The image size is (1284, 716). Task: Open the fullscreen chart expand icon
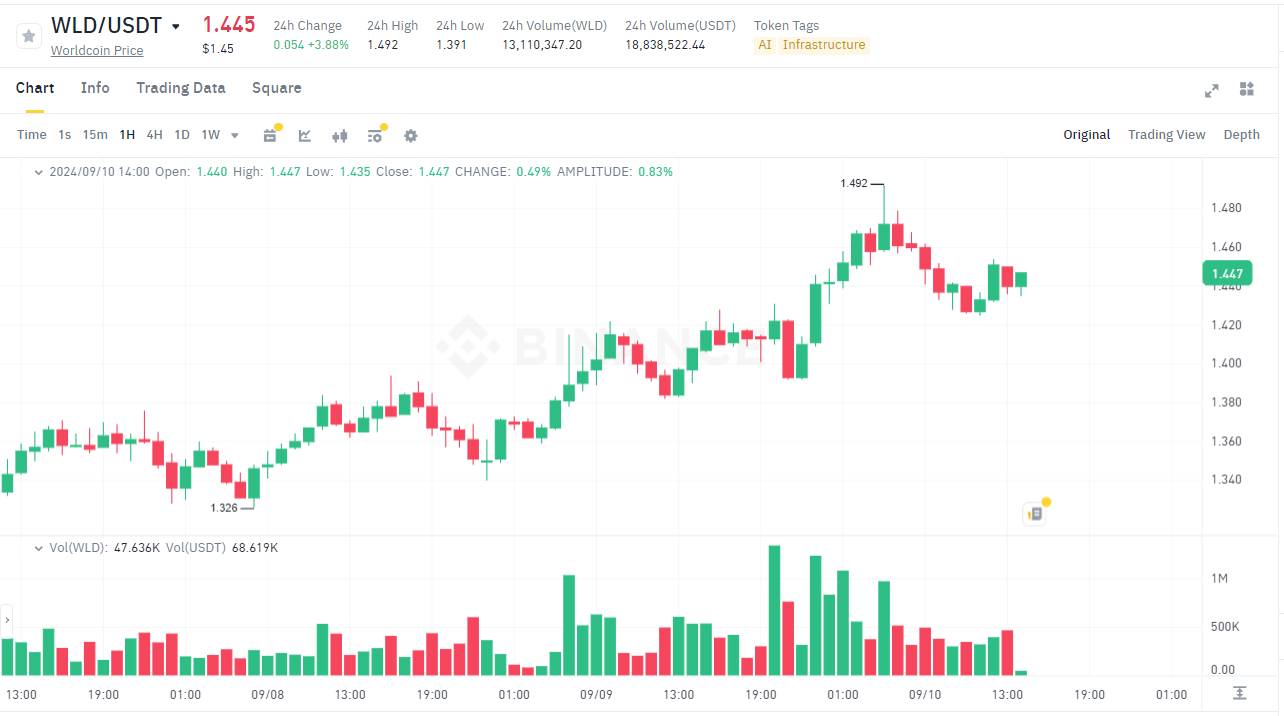1212,90
